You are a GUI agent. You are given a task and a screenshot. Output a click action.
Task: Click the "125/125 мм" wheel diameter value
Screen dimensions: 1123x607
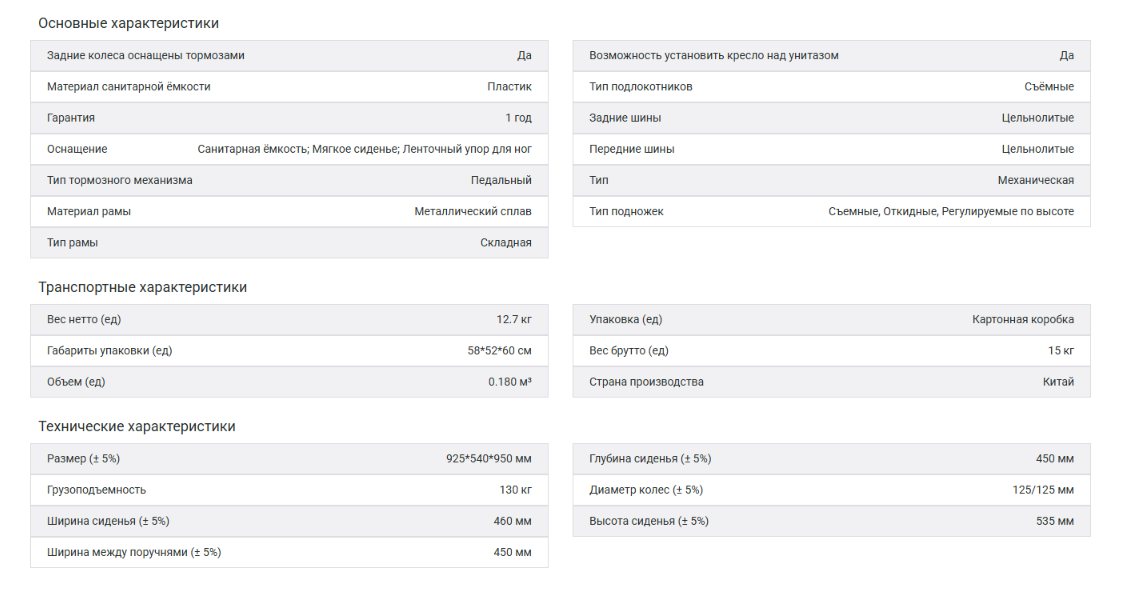tap(1043, 490)
